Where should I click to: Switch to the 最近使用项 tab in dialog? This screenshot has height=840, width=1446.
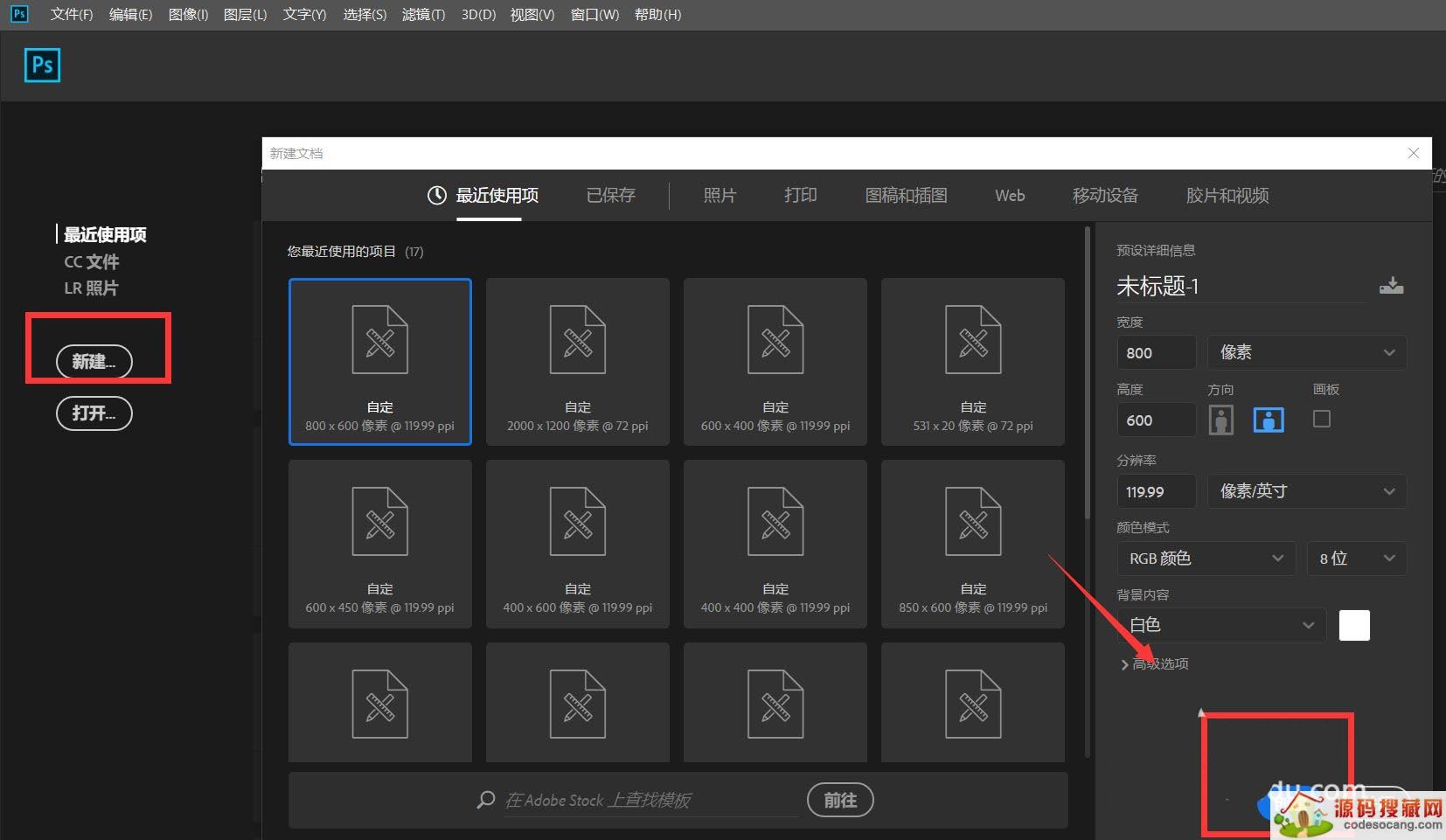[x=497, y=196]
